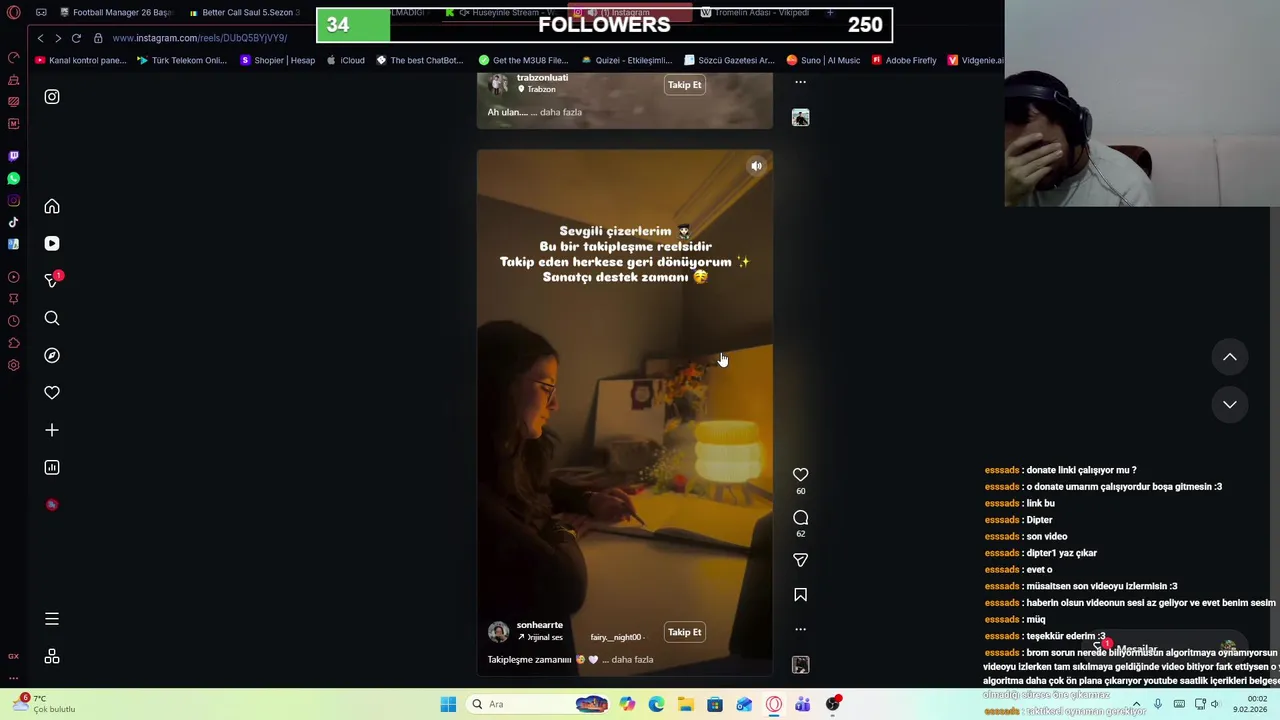Open TikTok in Opera sidebar
This screenshot has height=720, width=1280.
point(13,222)
